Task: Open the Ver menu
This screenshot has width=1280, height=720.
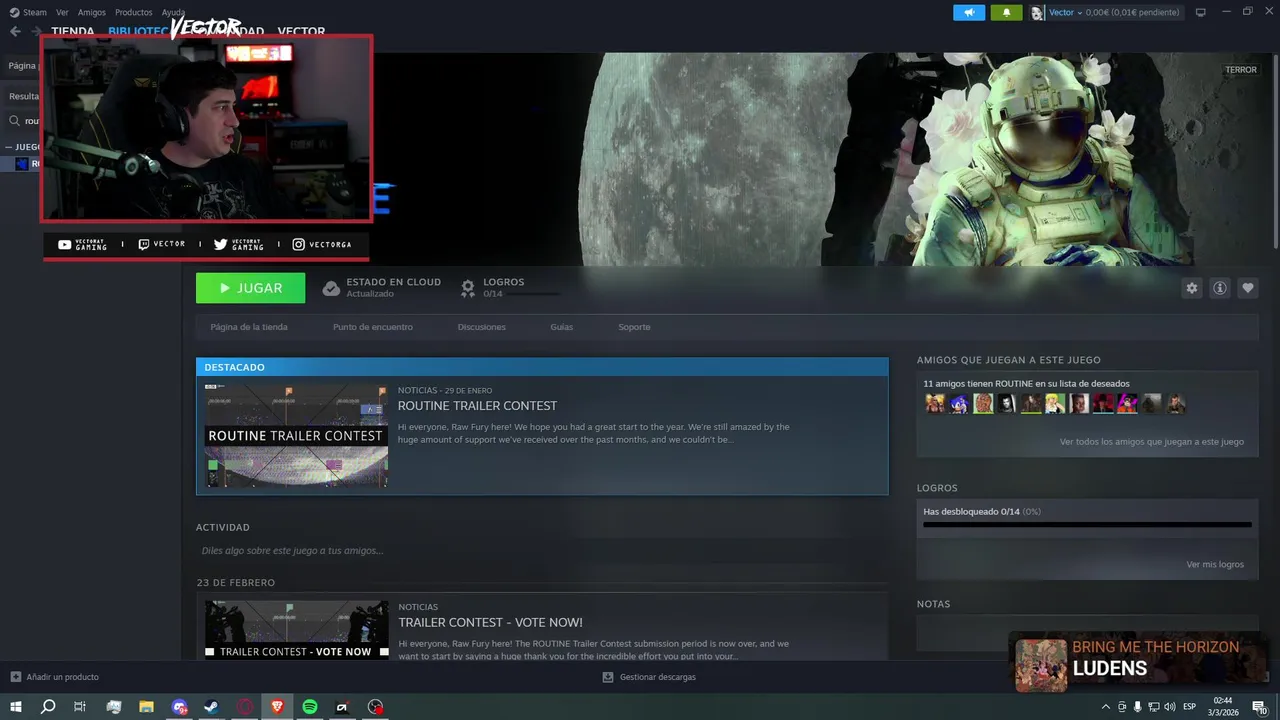Action: [x=62, y=12]
